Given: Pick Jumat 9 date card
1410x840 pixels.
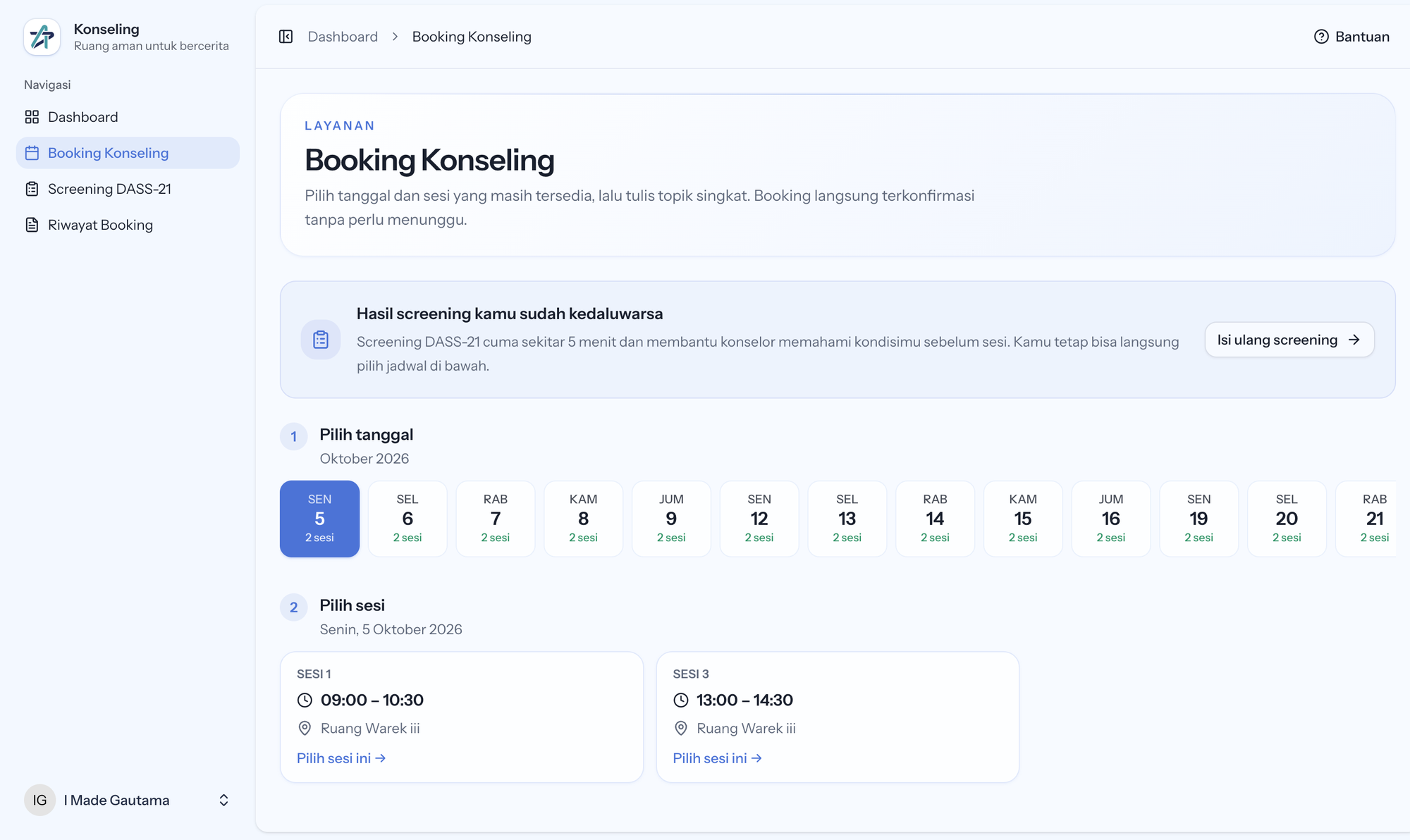Looking at the screenshot, I should 671,519.
